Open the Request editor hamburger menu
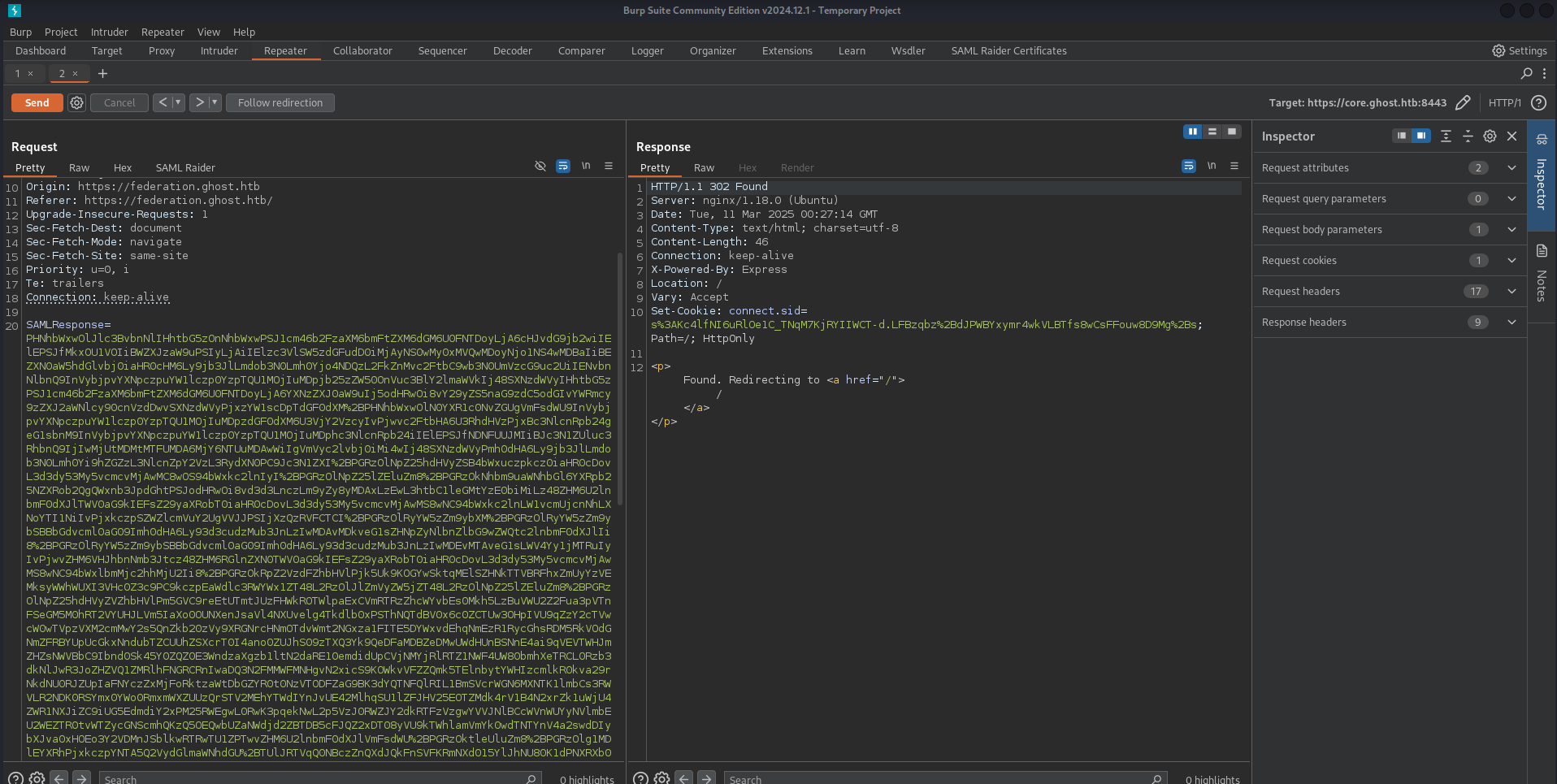The image size is (1557, 784). (x=609, y=166)
